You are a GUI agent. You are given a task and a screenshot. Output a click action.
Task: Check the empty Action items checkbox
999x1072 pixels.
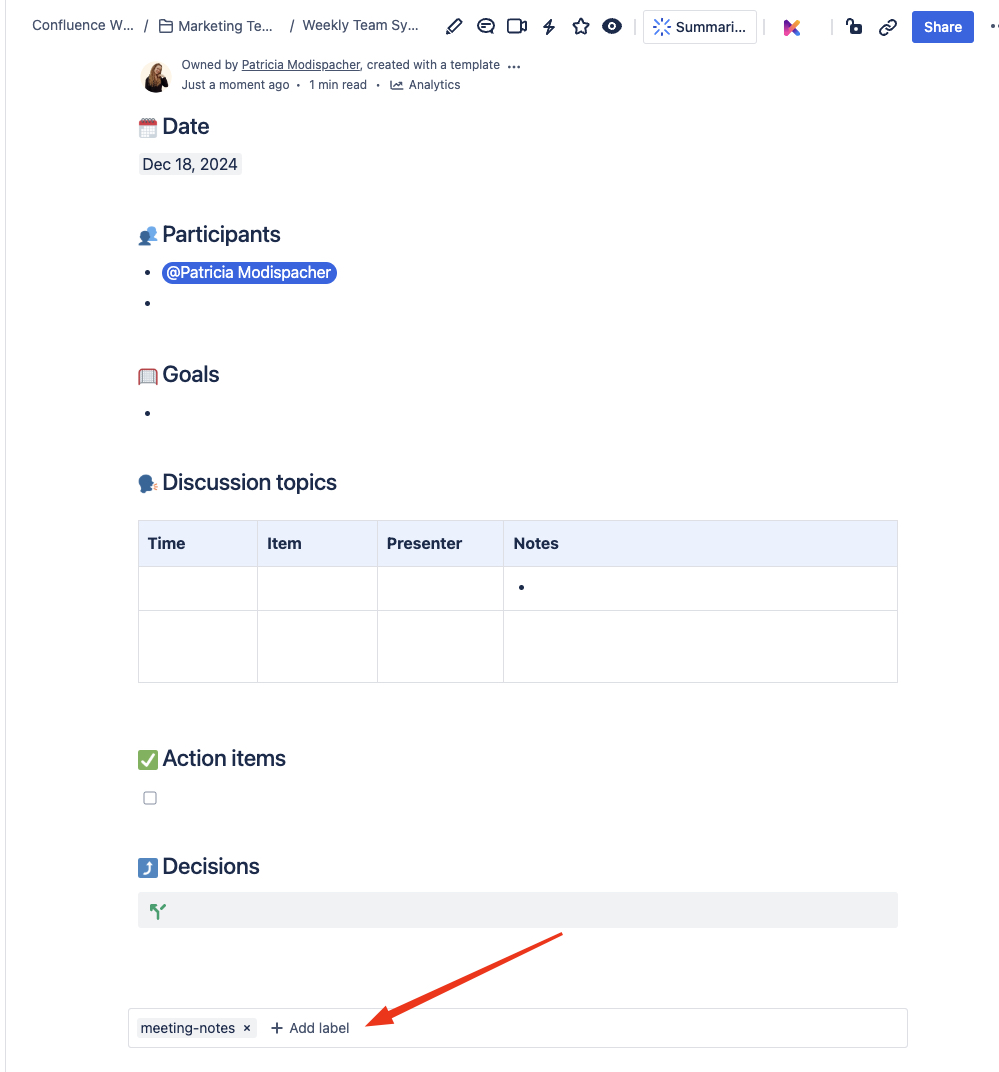(150, 797)
